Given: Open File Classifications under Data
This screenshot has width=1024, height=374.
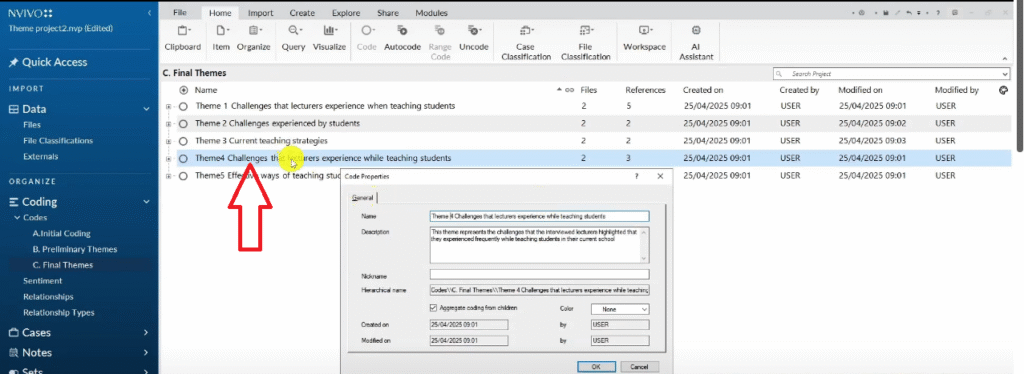Looking at the screenshot, I should pyautogui.click(x=57, y=140).
